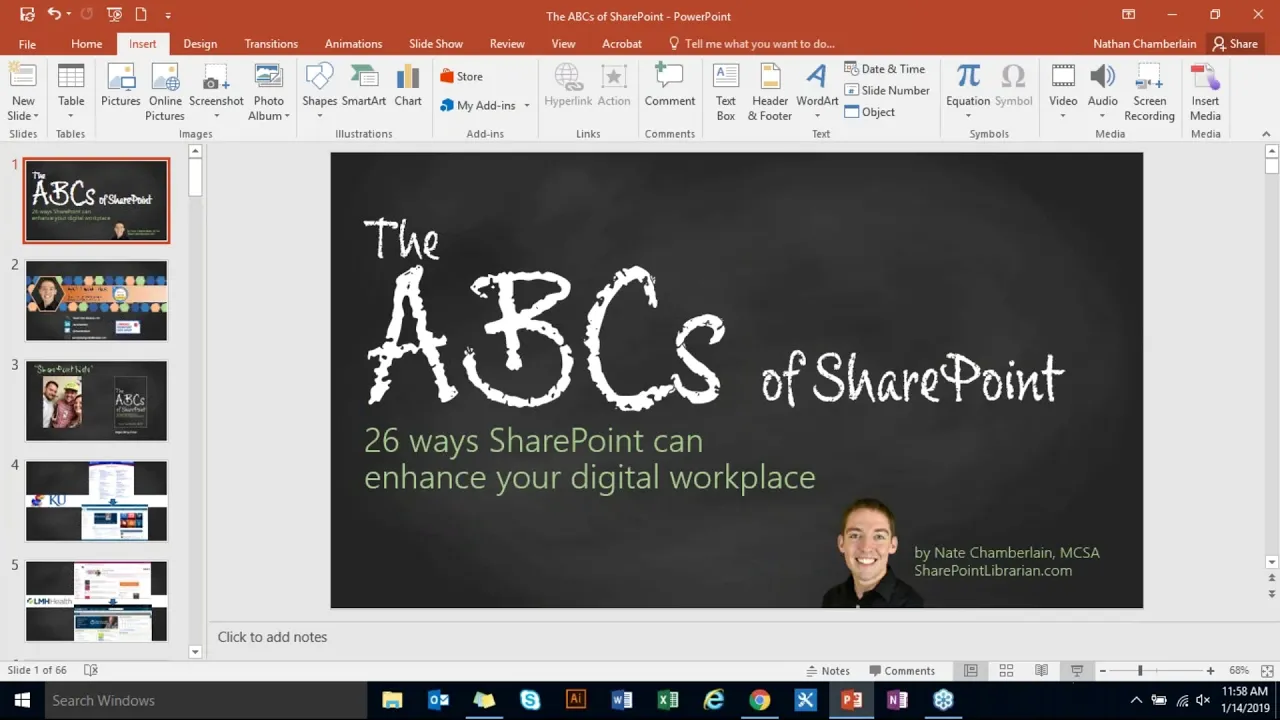Click the spell check icon in status bar

[x=91, y=670]
